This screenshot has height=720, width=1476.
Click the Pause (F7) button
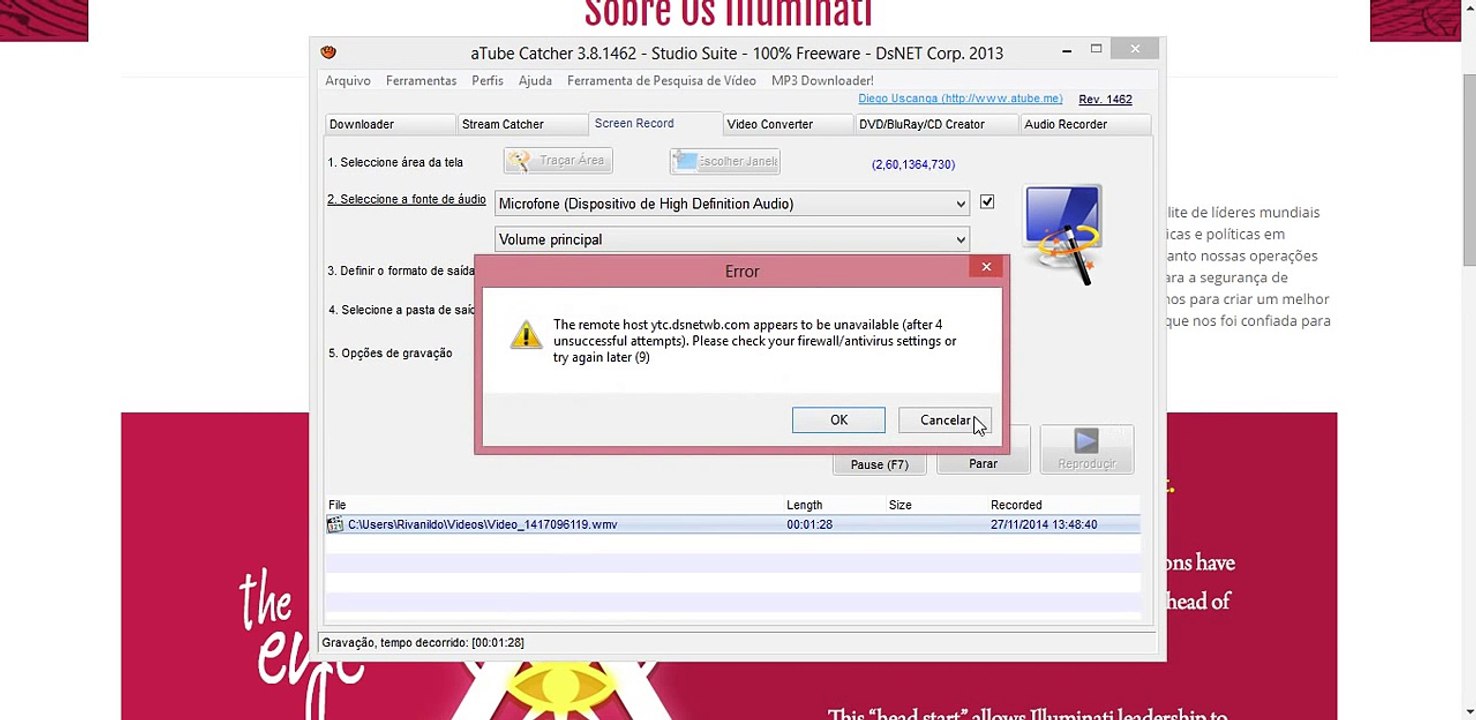pyautogui.click(x=880, y=464)
